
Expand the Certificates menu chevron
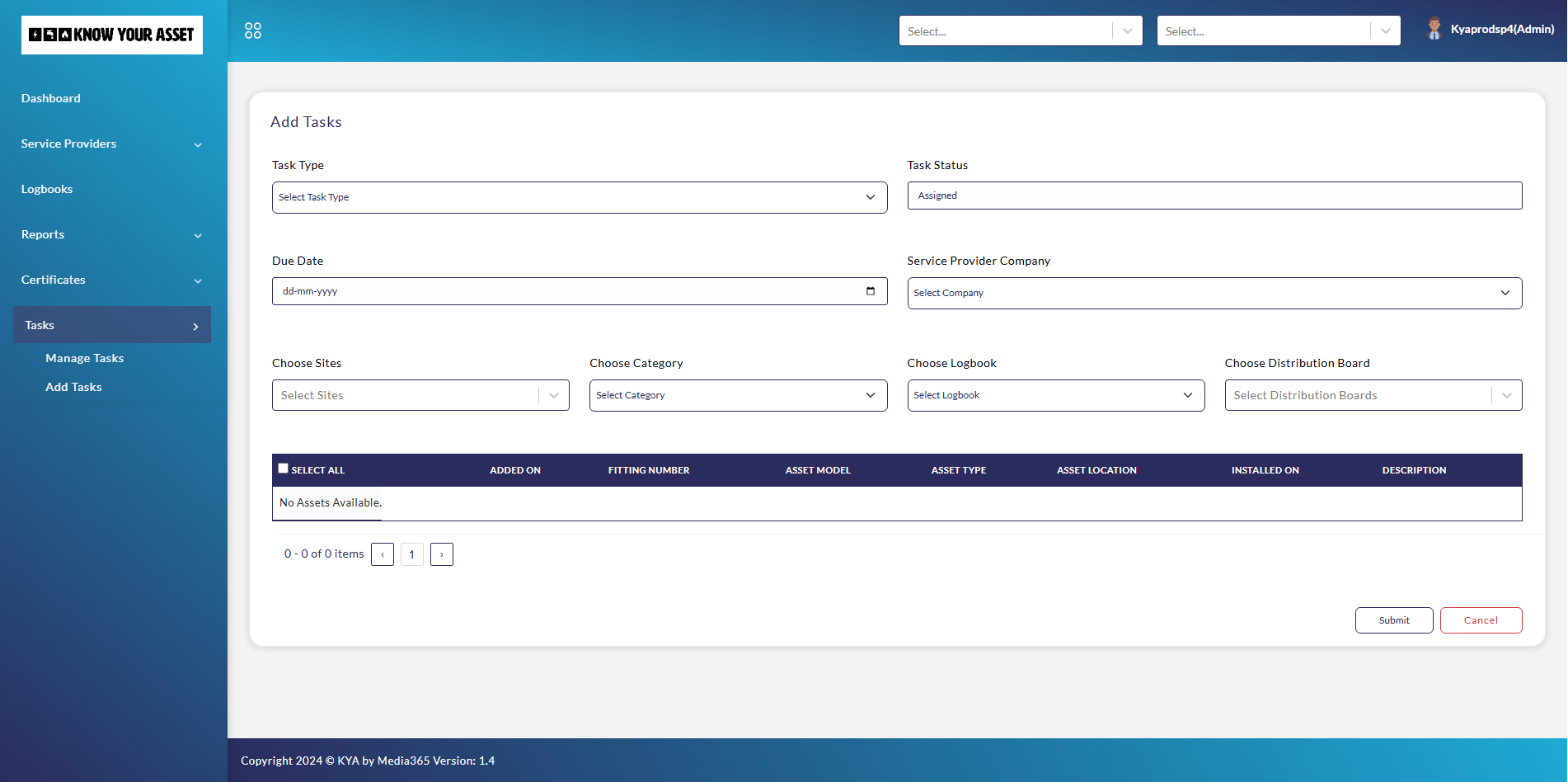(x=198, y=280)
